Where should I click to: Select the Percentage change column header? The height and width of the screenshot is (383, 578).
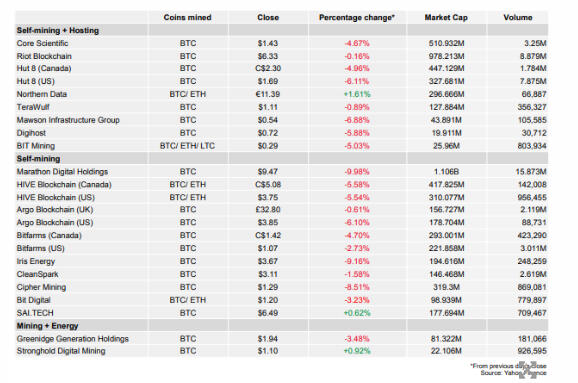pos(357,17)
